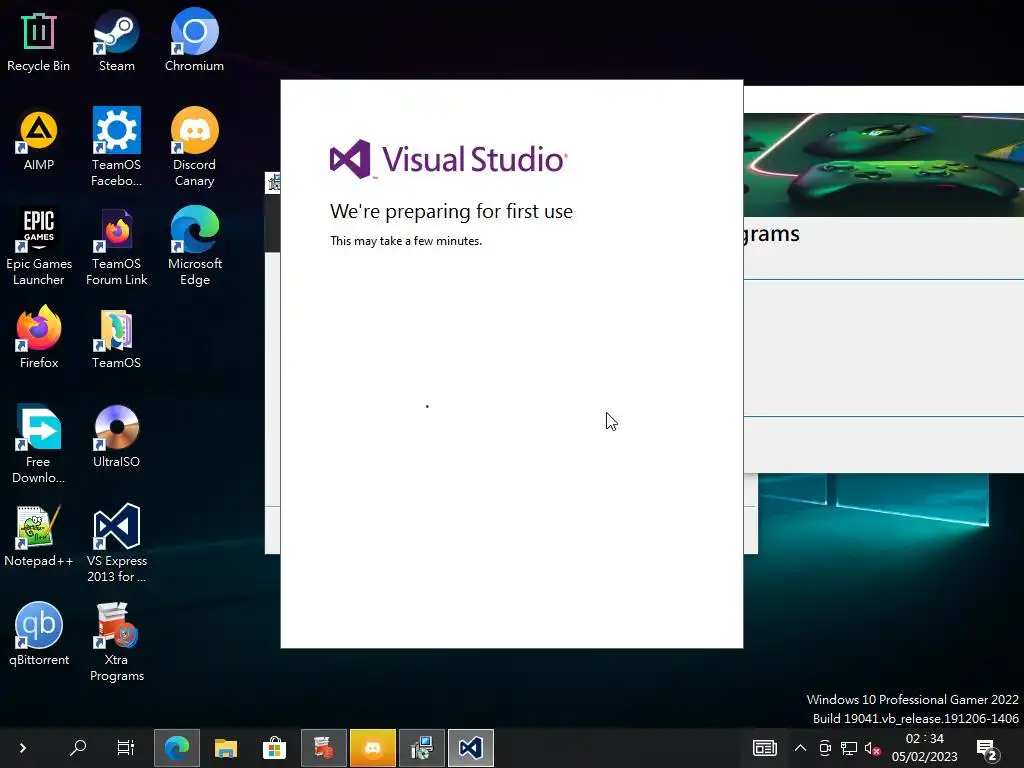Click 'This may take a few minutes.' text
1024x768 pixels.
click(406, 241)
